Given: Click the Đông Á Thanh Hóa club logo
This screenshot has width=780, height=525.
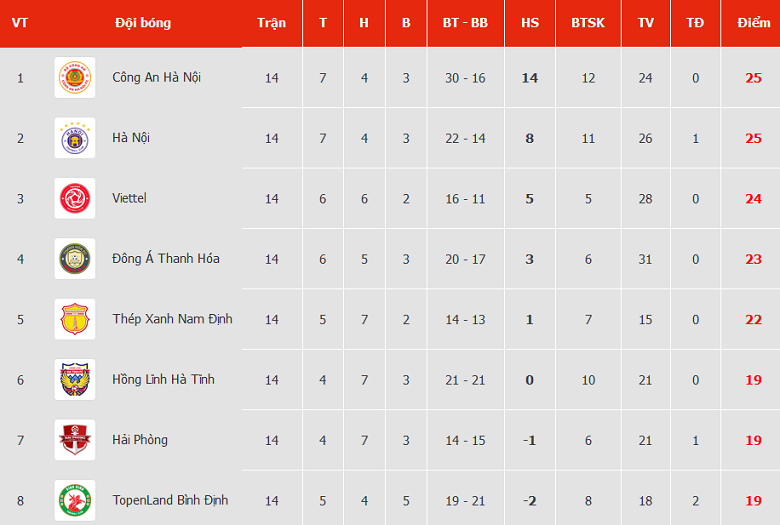Looking at the screenshot, I should (75, 259).
